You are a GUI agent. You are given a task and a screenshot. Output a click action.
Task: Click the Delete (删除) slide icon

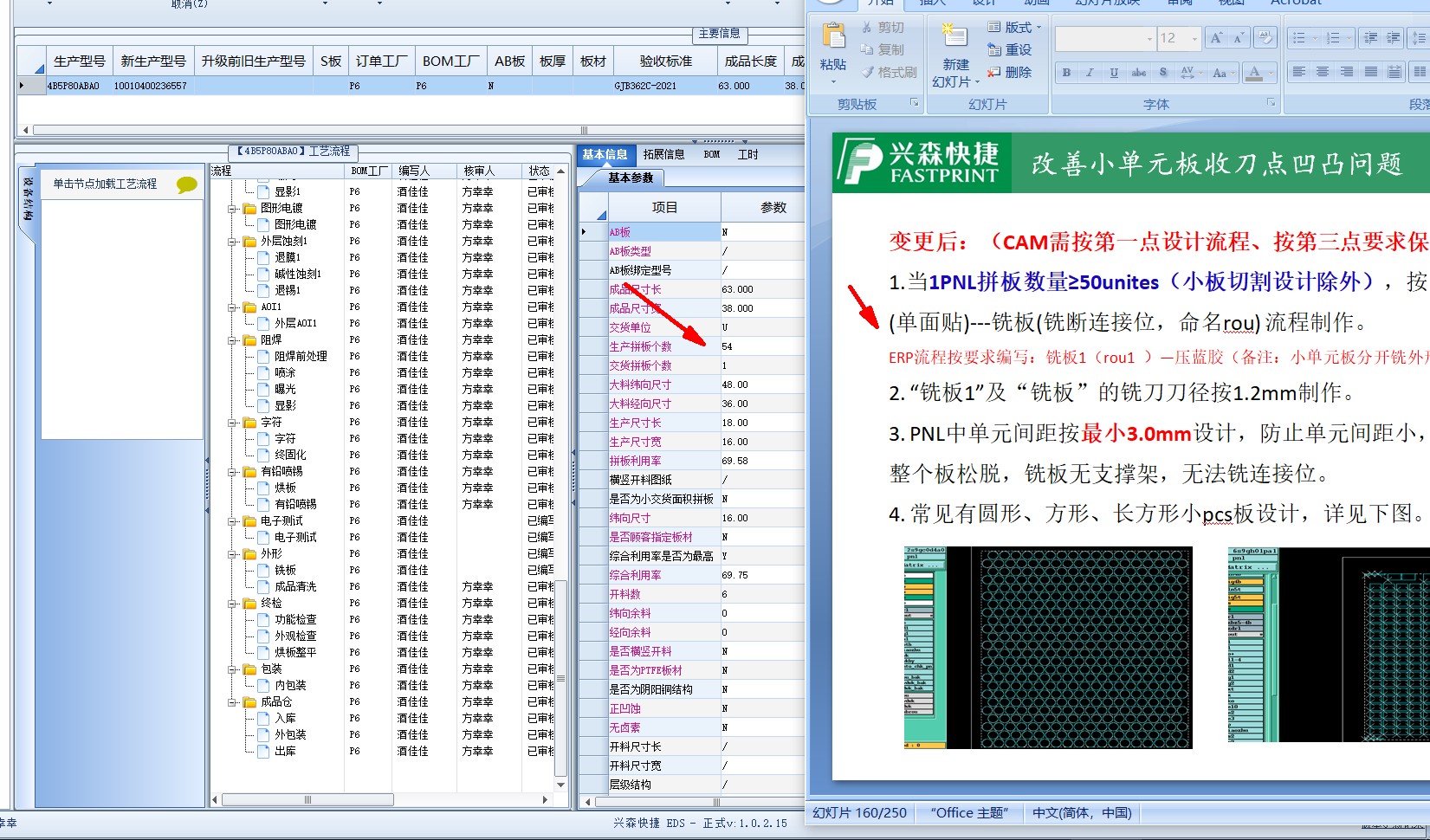993,72
